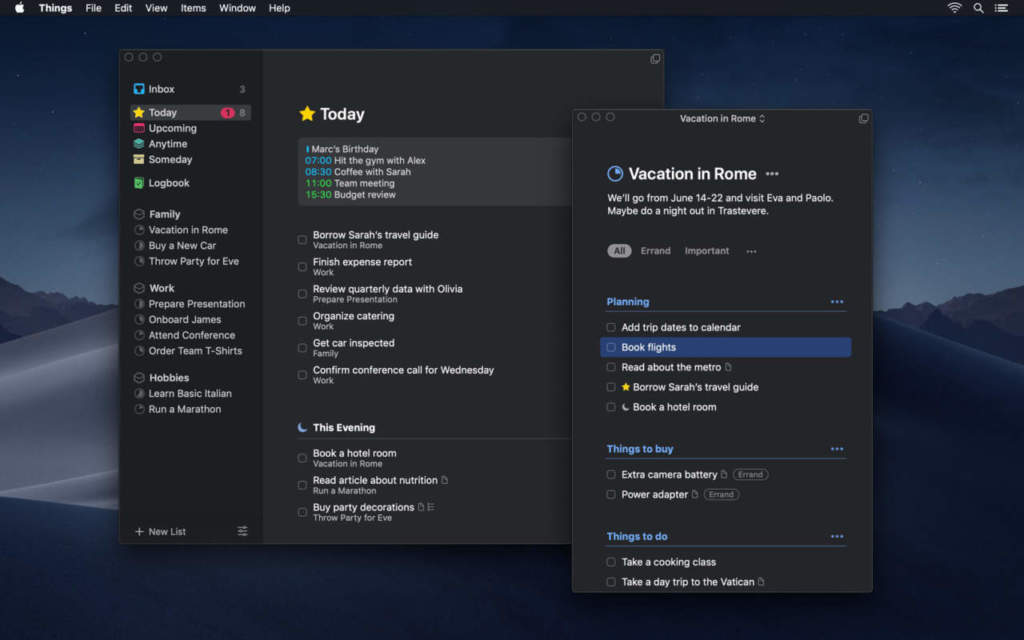Viewport: 1024px width, 640px height.
Task: Click the Spotlight search icon in menu bar
Action: pyautogui.click(x=978, y=8)
